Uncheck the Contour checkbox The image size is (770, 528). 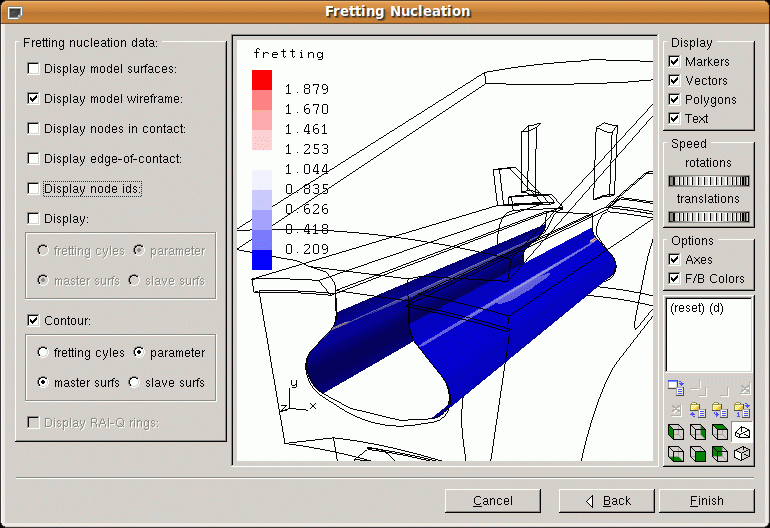click(x=33, y=320)
